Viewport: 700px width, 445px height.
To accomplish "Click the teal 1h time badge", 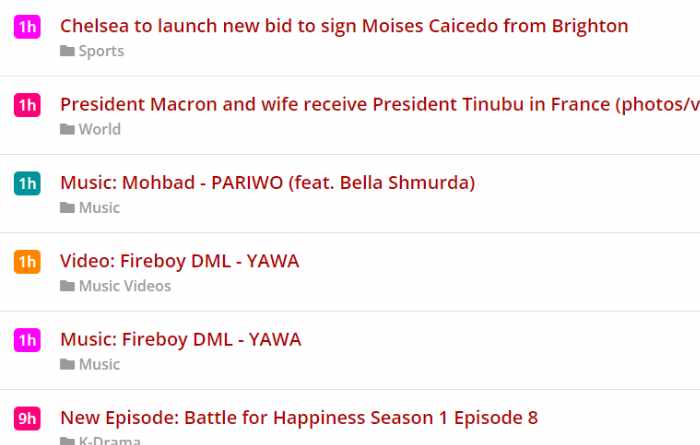I will pyautogui.click(x=27, y=183).
